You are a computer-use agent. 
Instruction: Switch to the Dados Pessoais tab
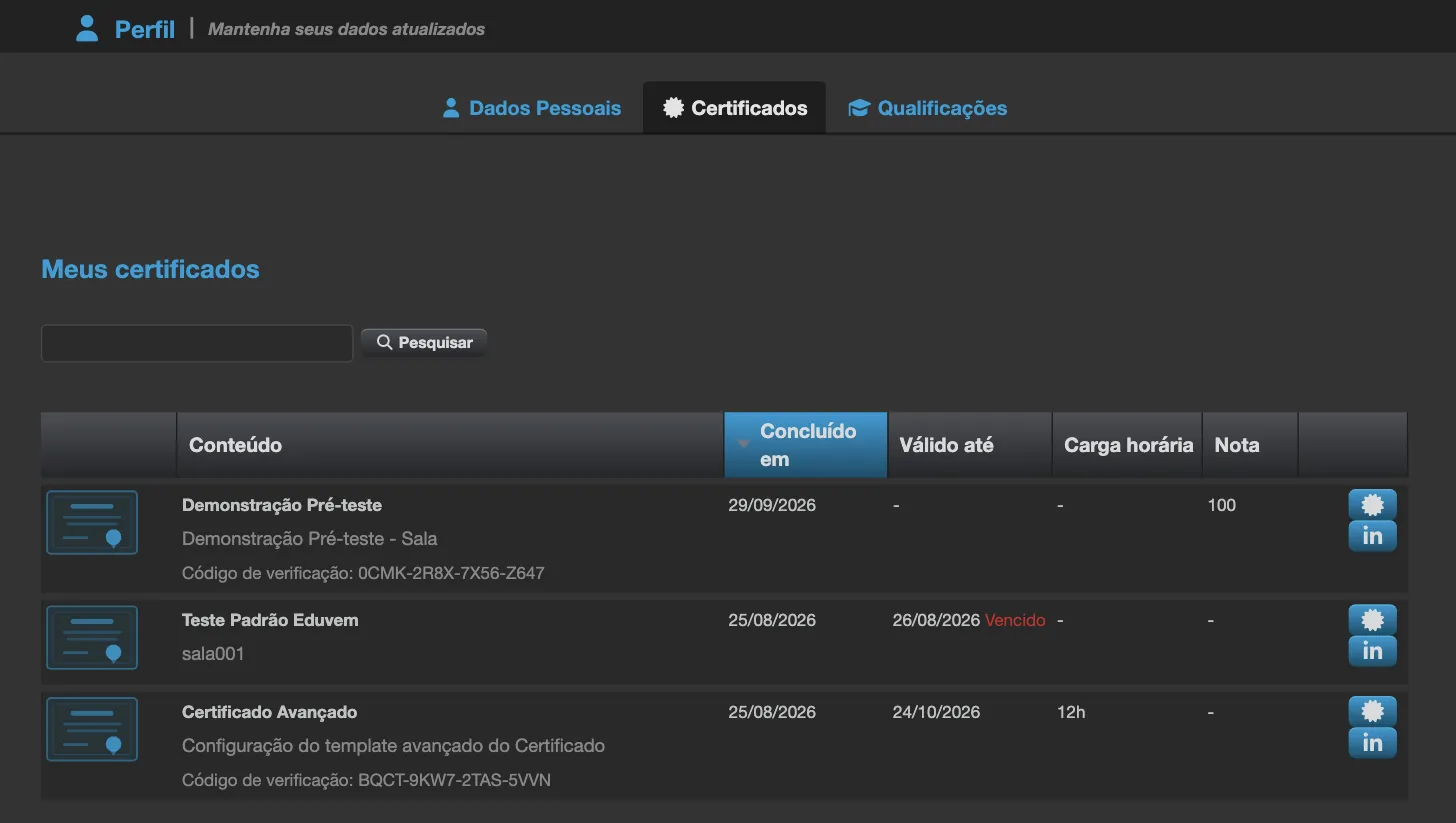pyautogui.click(x=532, y=108)
